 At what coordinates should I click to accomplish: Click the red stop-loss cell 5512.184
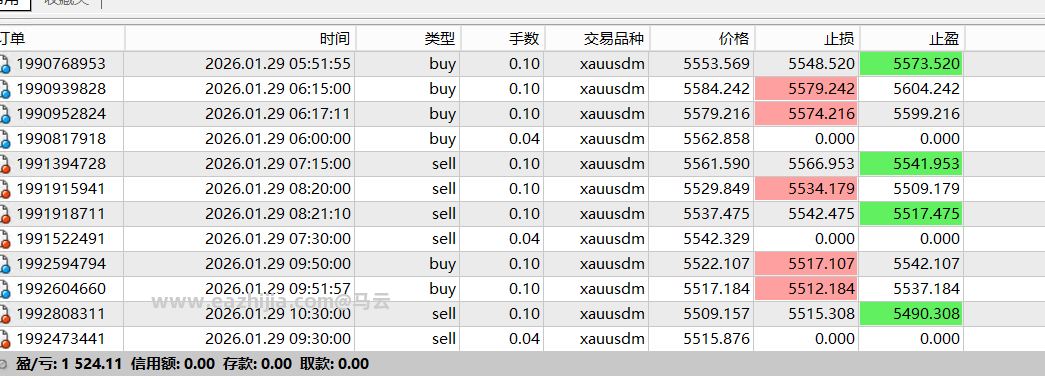point(806,289)
